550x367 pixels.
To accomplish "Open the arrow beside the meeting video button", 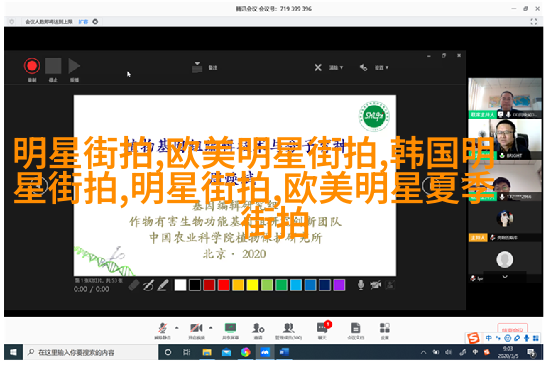I will (x=210, y=328).
